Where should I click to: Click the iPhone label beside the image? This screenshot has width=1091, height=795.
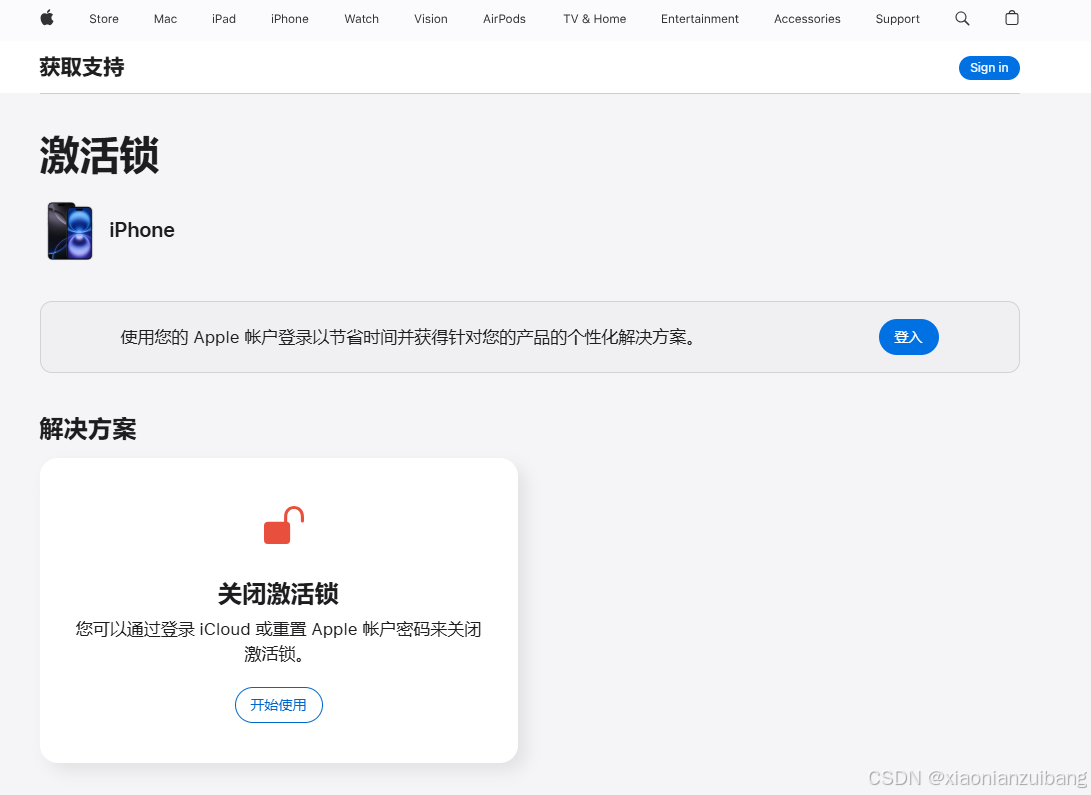tap(142, 230)
